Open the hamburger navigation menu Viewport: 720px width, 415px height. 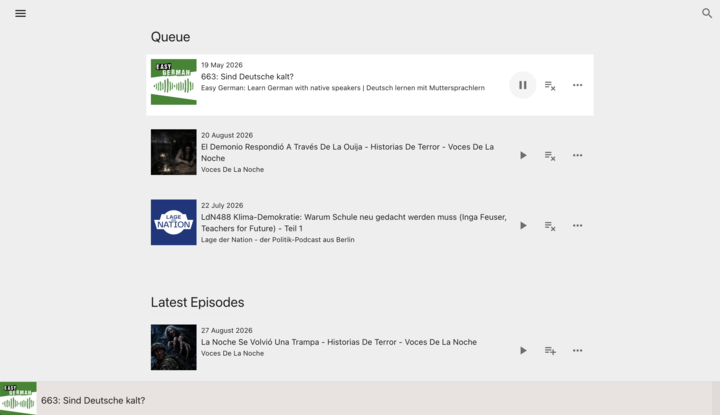20,13
